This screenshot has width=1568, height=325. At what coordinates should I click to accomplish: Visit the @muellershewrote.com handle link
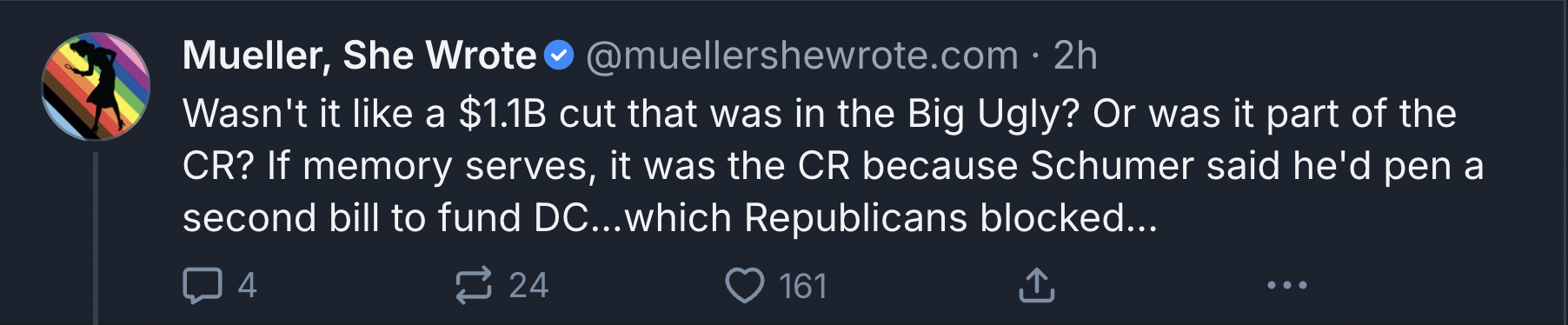pyautogui.click(x=802, y=56)
